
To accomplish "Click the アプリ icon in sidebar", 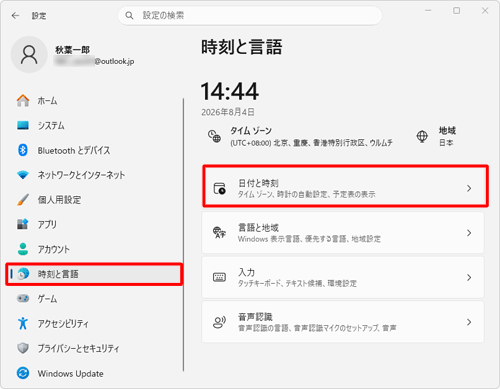I will point(23,224).
